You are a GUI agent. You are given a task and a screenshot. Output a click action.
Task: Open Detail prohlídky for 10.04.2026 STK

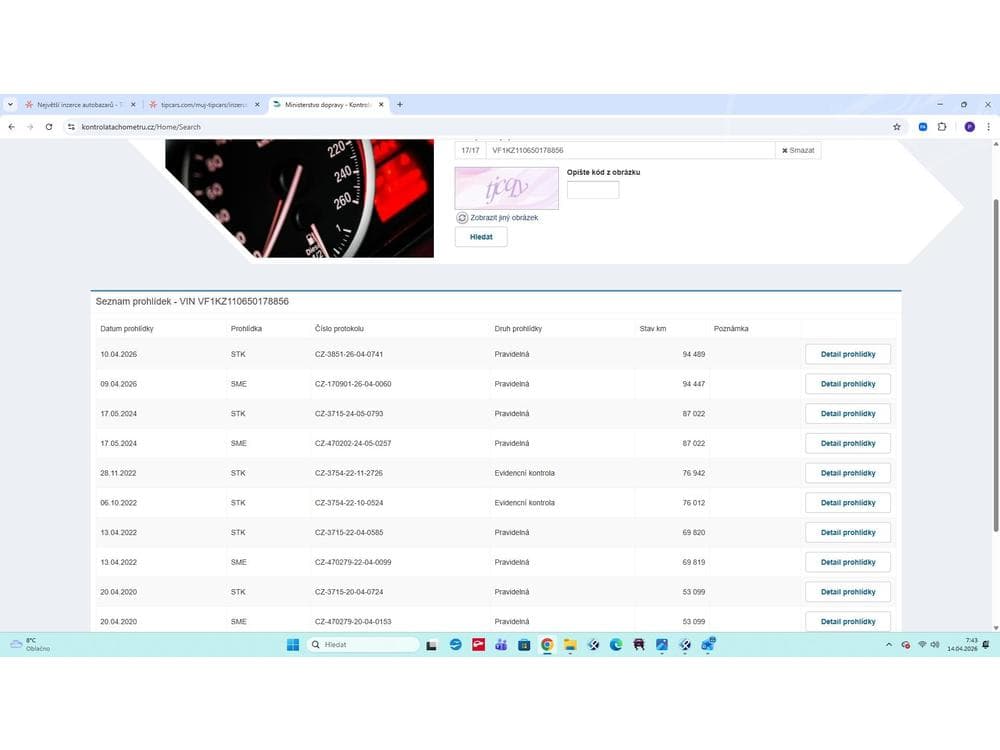coord(848,354)
